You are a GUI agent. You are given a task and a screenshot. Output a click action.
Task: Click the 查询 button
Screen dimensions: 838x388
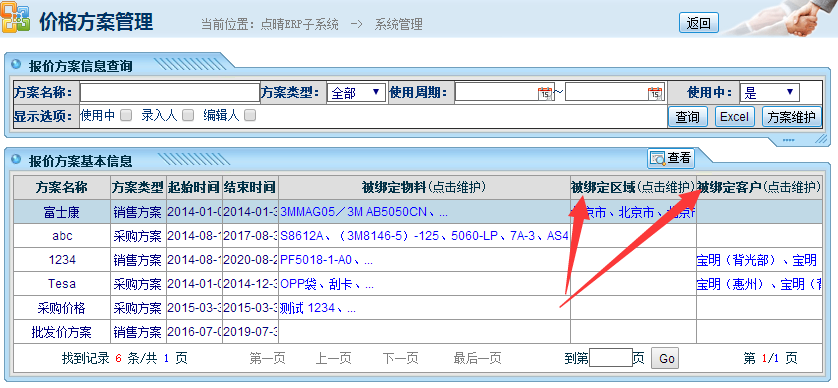click(x=688, y=117)
